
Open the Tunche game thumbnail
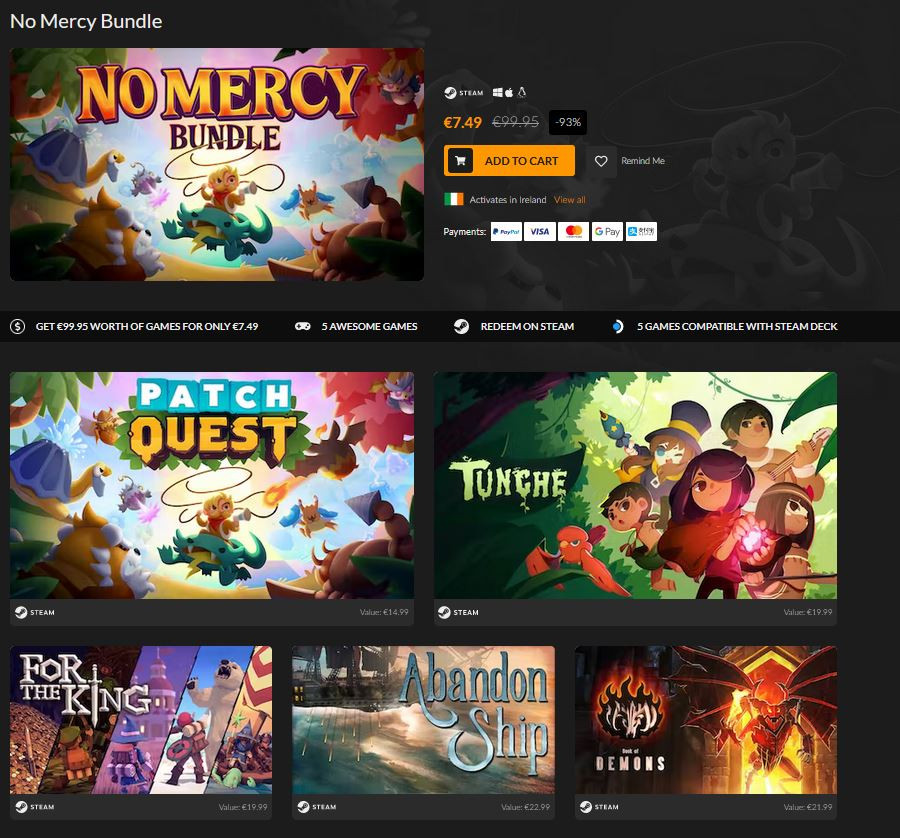point(635,486)
